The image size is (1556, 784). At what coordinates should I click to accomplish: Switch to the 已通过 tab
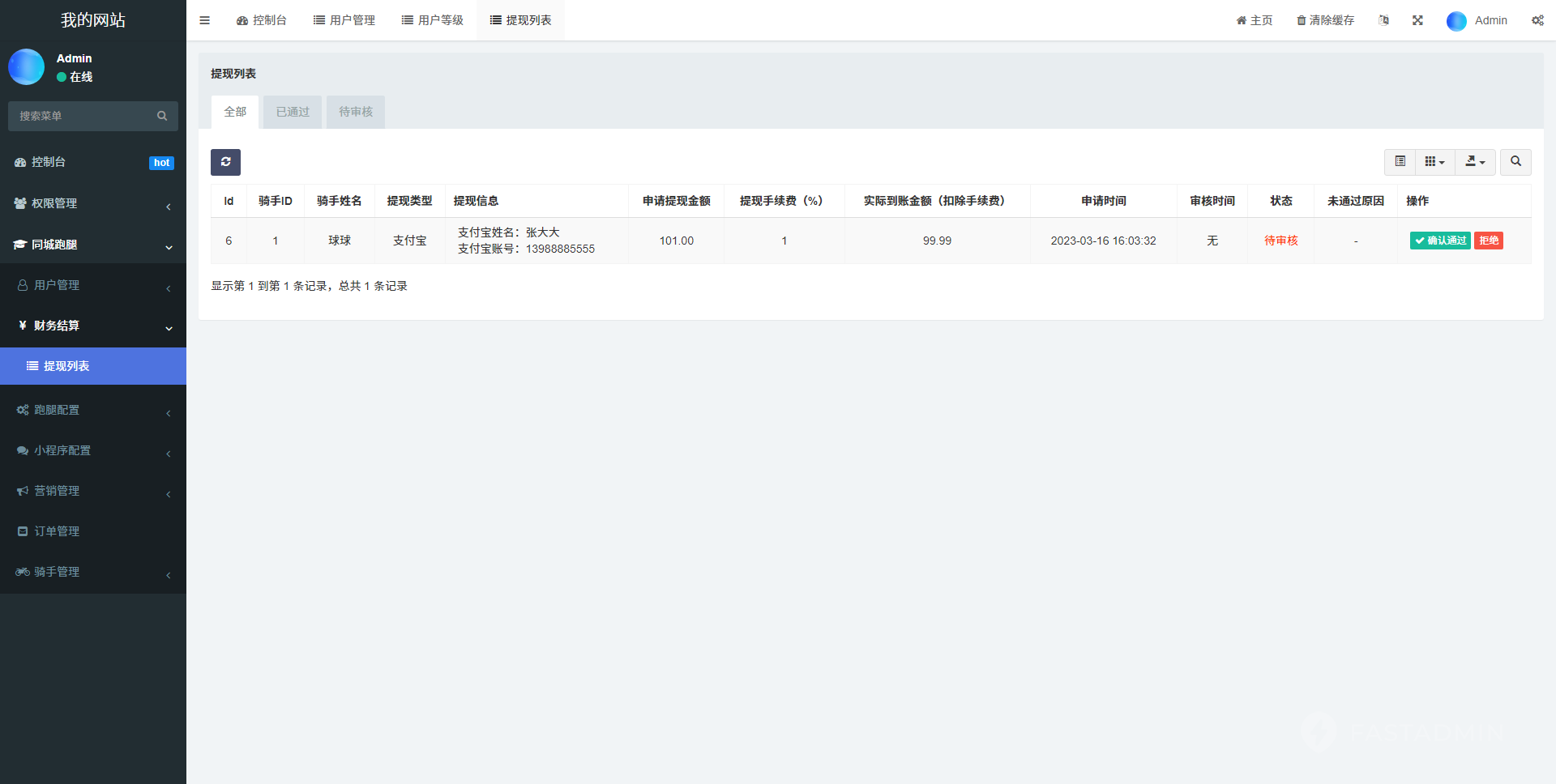pyautogui.click(x=293, y=112)
